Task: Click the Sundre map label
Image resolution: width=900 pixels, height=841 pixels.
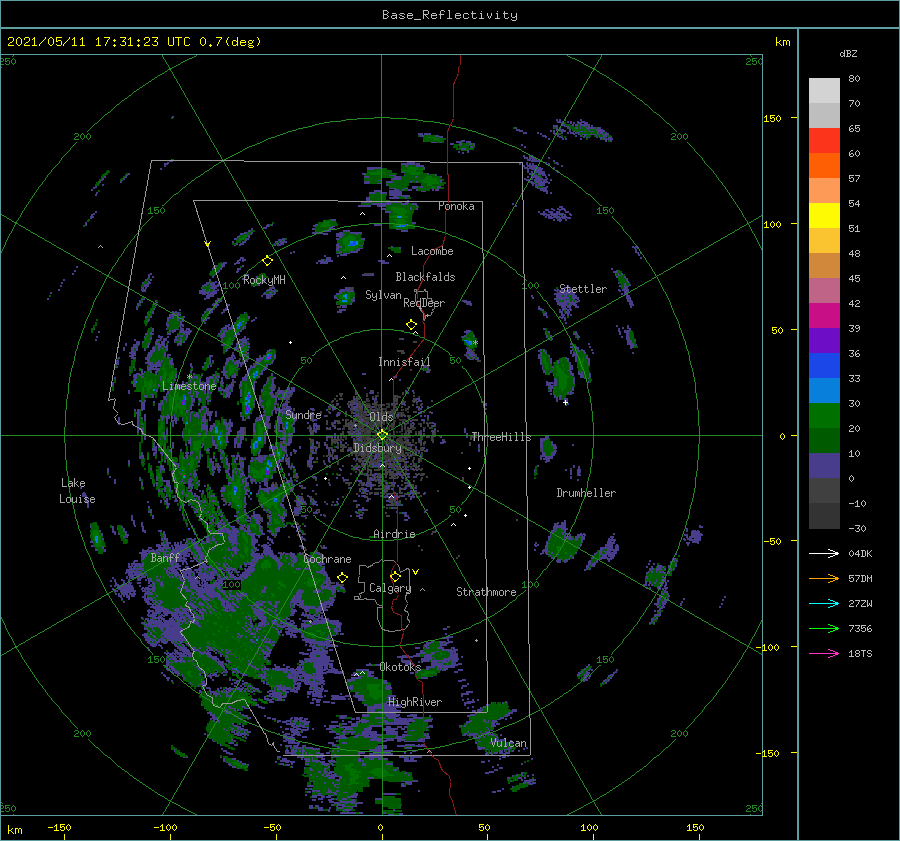Action: (303, 414)
